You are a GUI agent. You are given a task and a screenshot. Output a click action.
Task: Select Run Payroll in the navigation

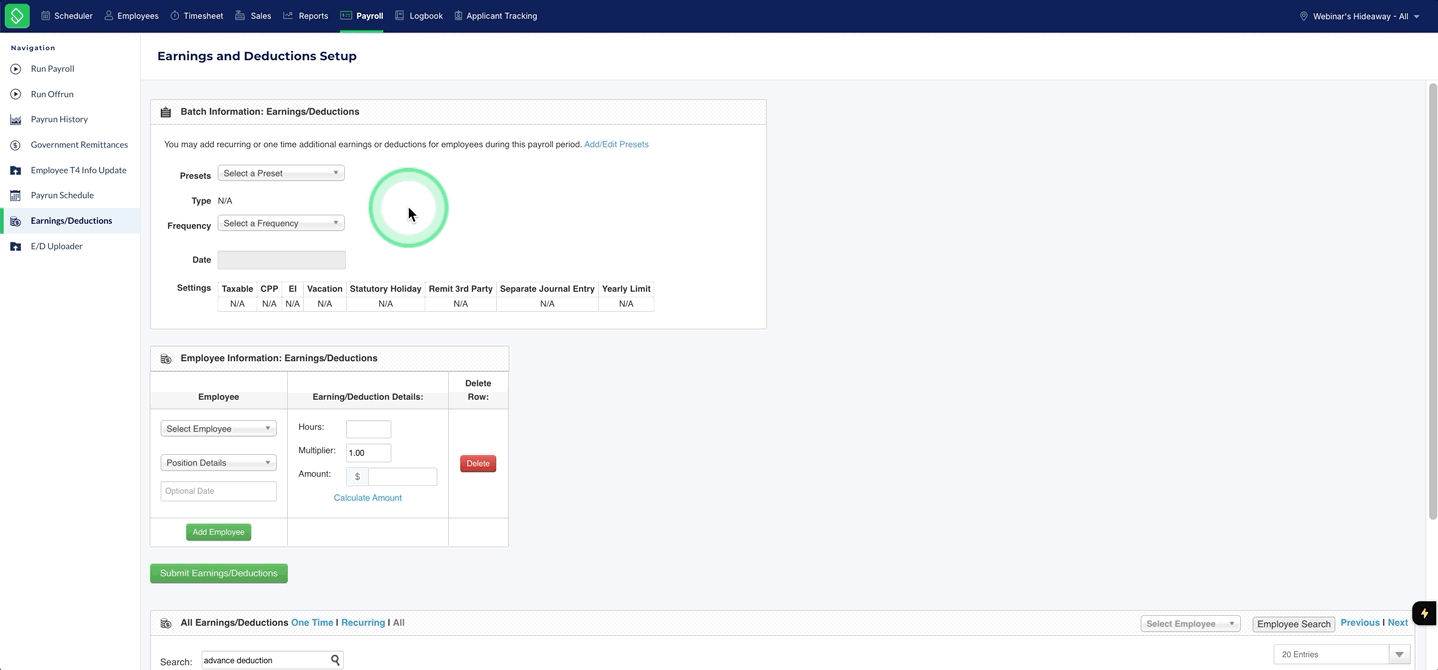click(52, 69)
